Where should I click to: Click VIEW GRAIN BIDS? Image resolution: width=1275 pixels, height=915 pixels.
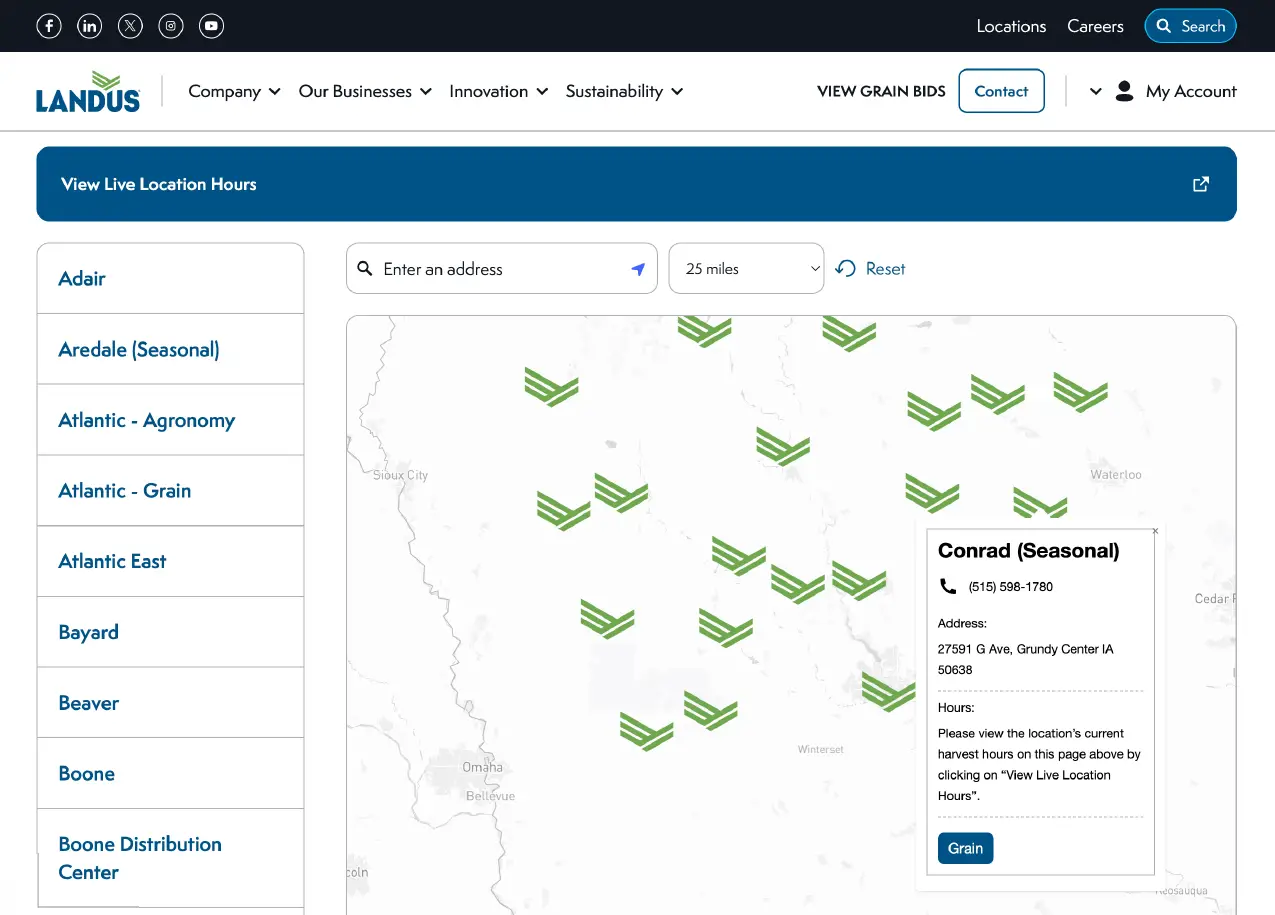pyautogui.click(x=880, y=91)
